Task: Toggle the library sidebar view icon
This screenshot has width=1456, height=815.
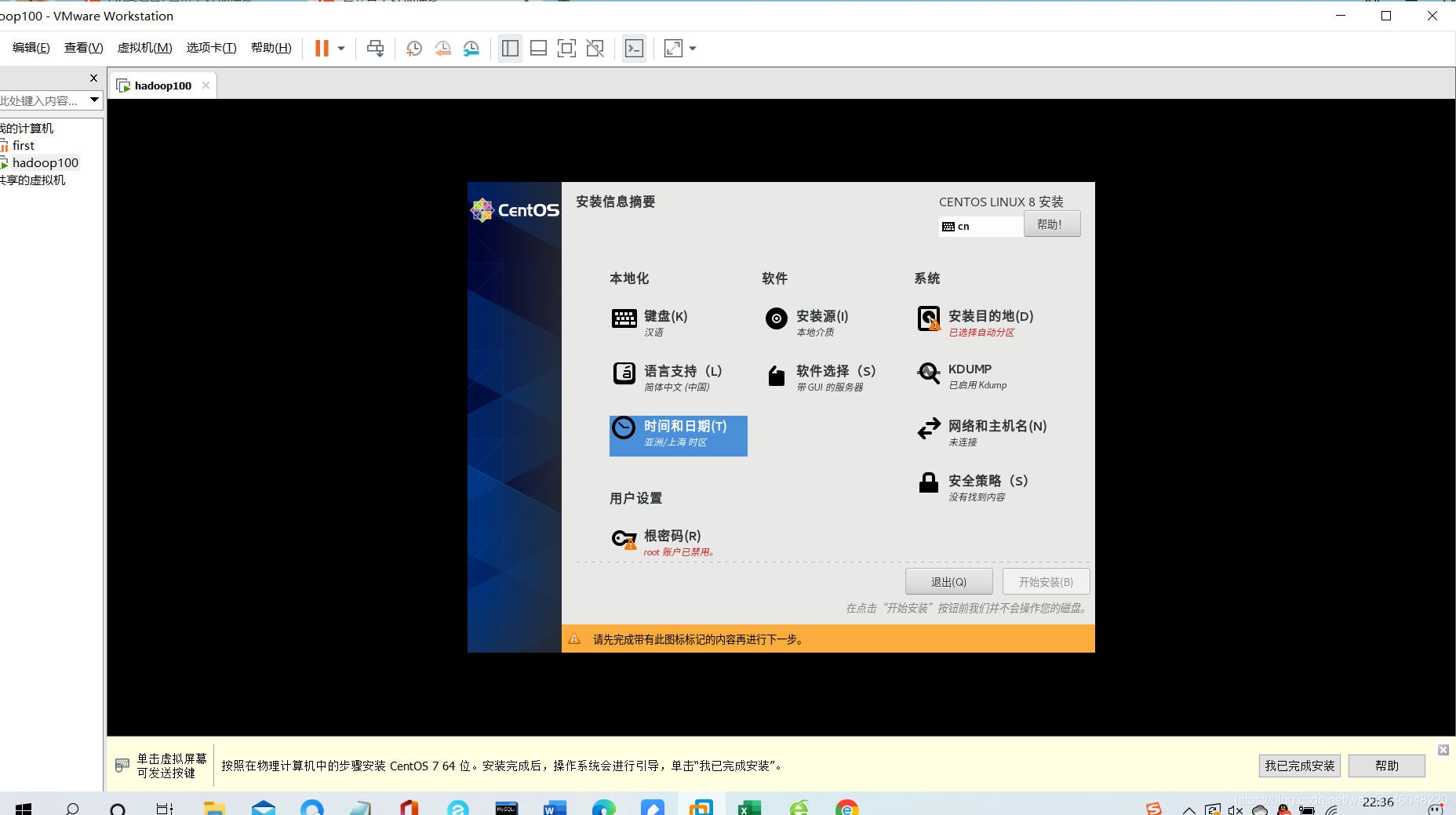Action: pyautogui.click(x=510, y=49)
